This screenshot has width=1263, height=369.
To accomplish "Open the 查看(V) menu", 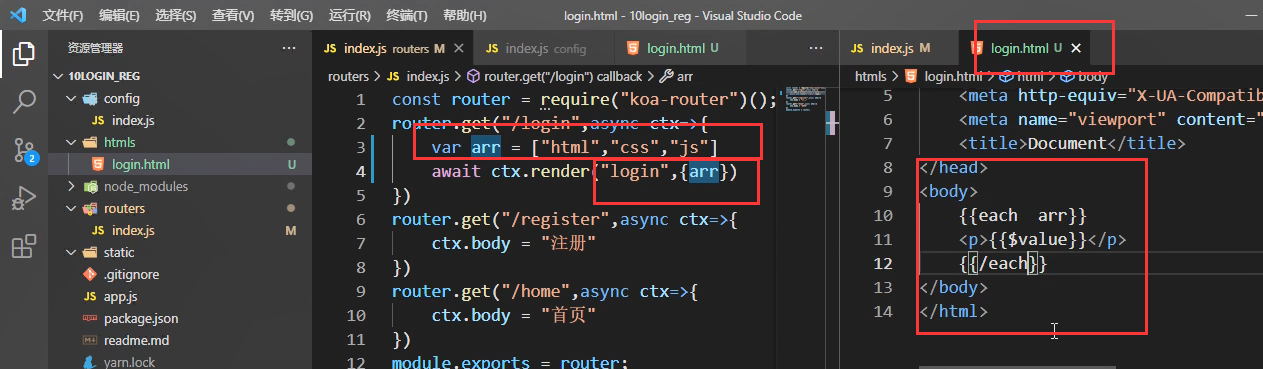I will click(x=233, y=16).
